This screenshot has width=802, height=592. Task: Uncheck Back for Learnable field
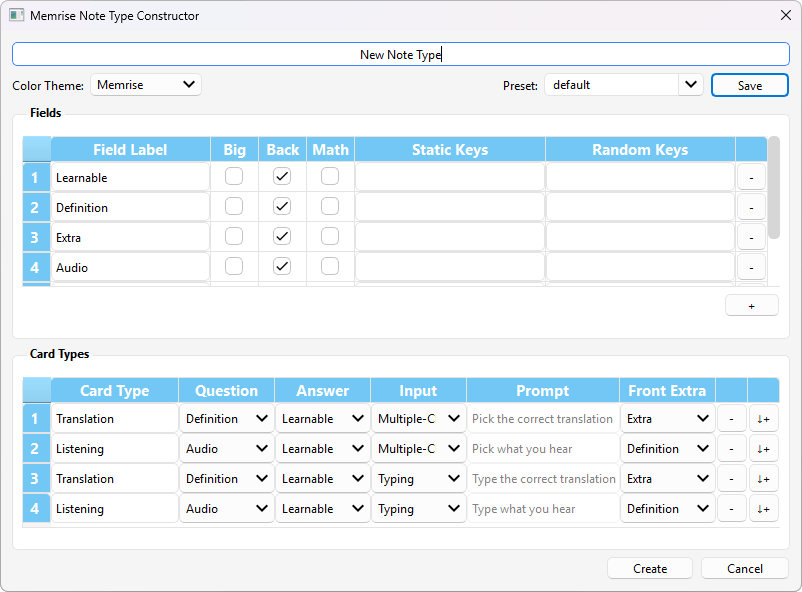[282, 177]
